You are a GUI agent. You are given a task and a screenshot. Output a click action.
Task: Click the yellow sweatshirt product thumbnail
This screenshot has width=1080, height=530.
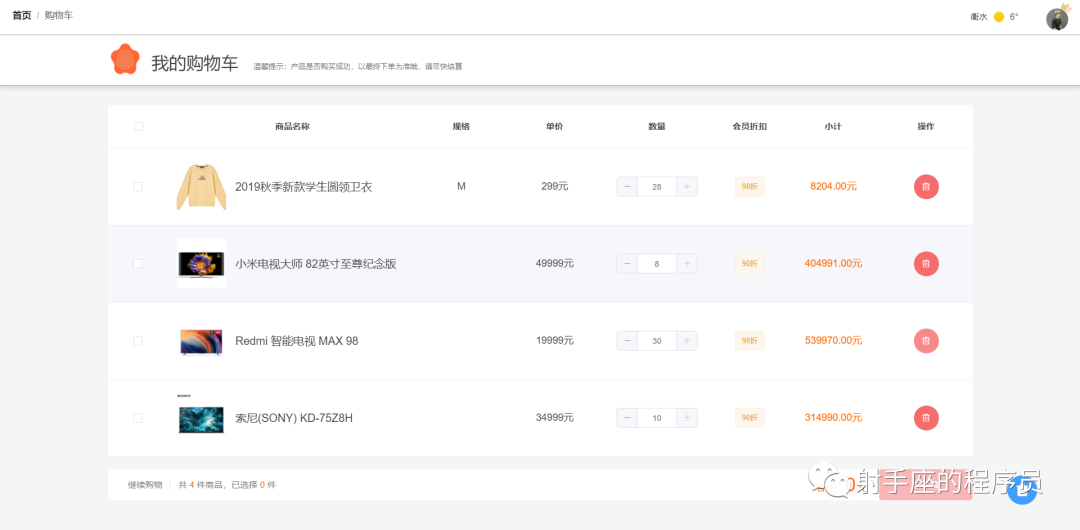(x=201, y=187)
